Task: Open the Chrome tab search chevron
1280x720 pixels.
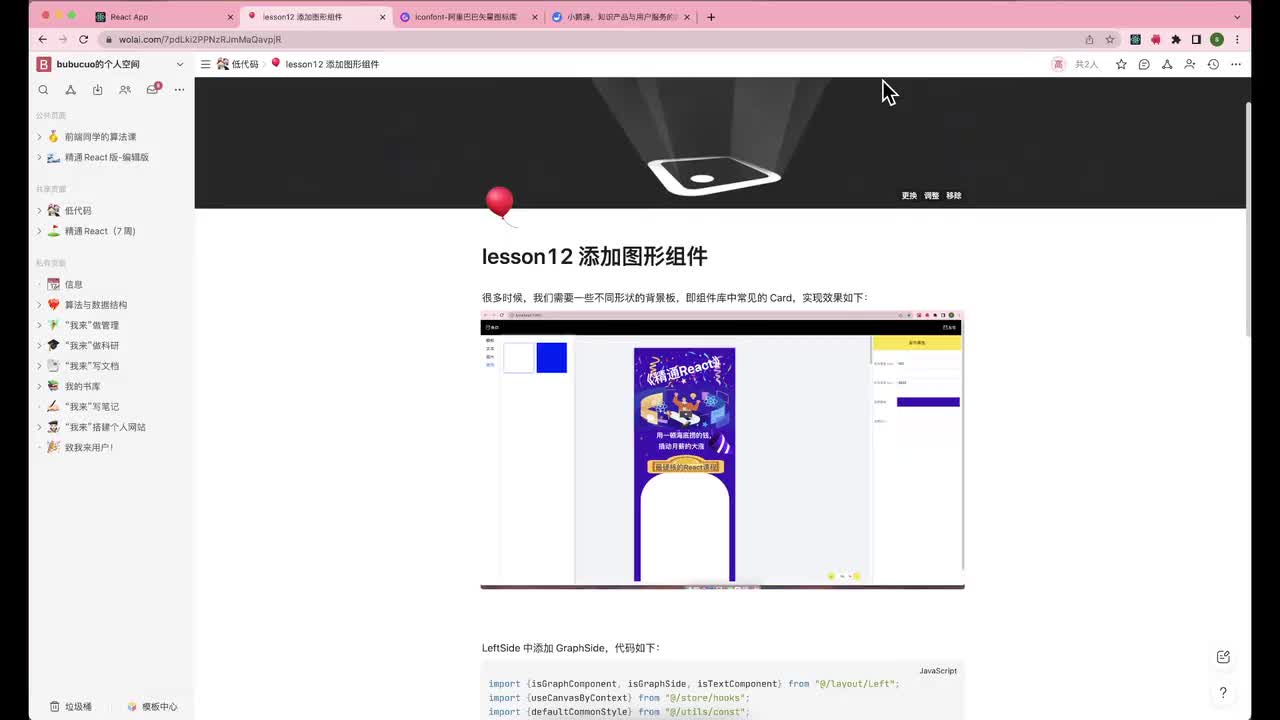Action: [x=1237, y=17]
